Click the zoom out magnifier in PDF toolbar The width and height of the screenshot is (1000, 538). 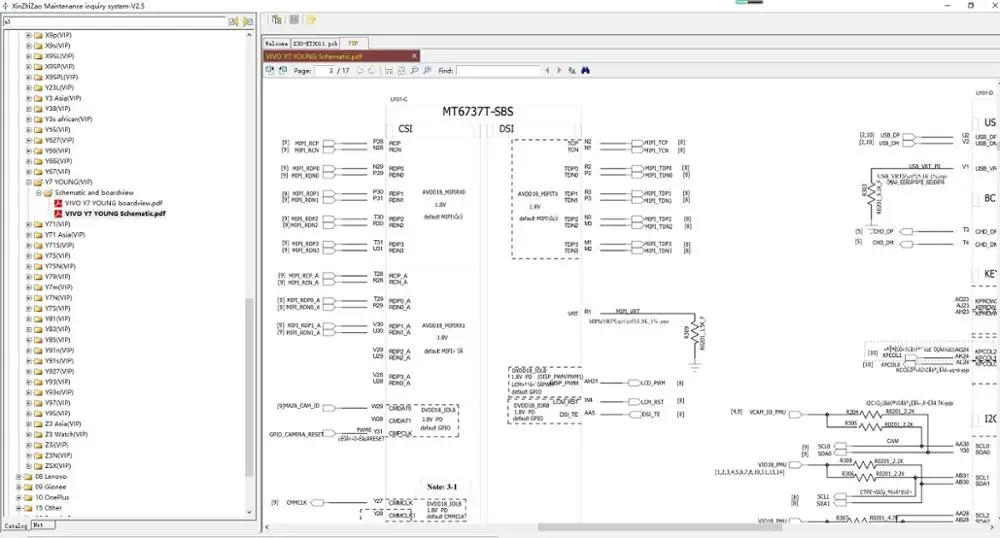415,70
